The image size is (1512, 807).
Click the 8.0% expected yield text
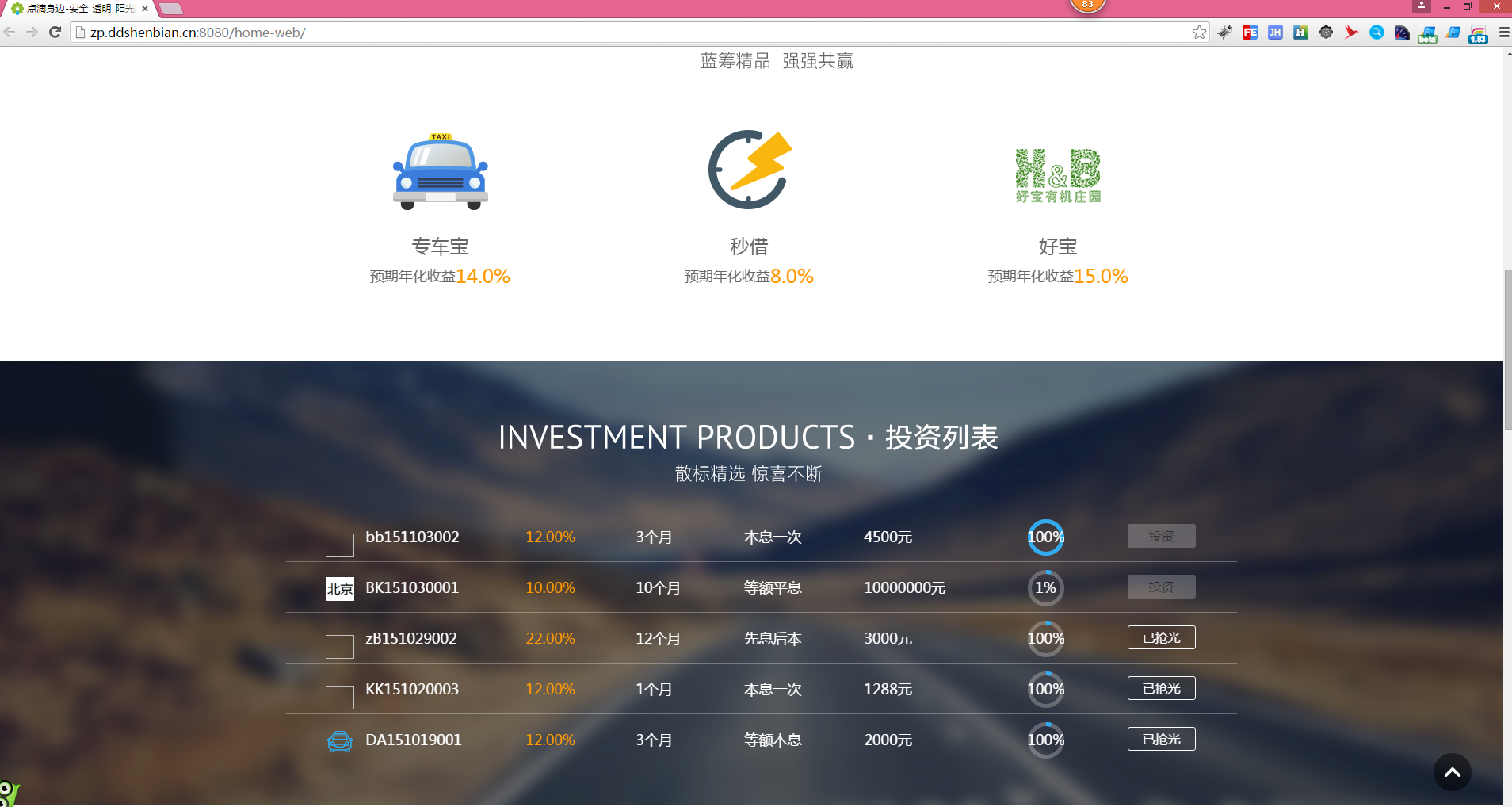point(792,276)
